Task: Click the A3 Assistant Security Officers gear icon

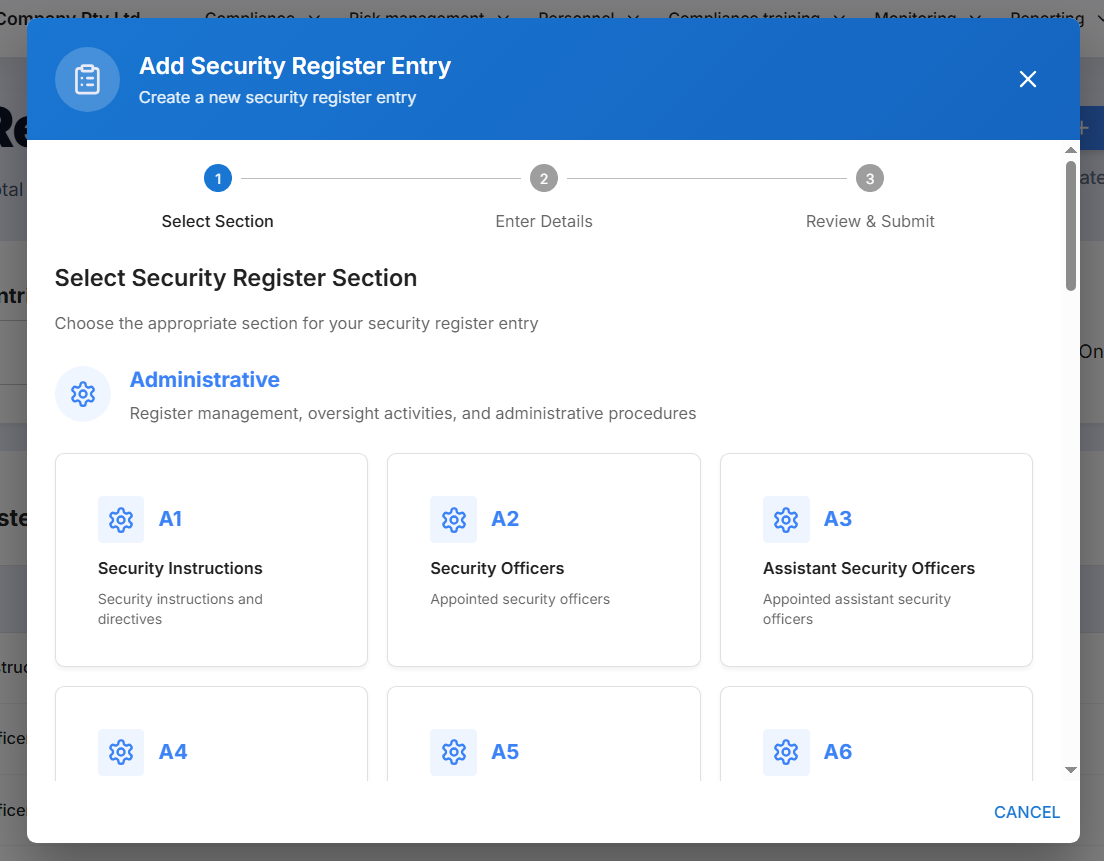Action: pos(786,520)
